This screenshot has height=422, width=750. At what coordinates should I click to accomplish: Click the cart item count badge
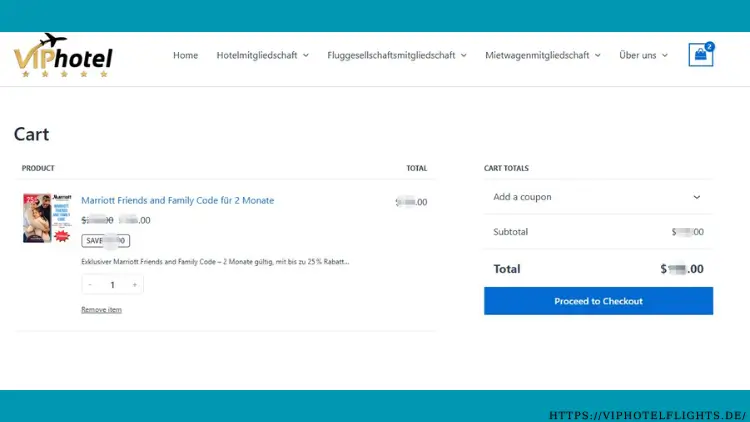coord(709,46)
